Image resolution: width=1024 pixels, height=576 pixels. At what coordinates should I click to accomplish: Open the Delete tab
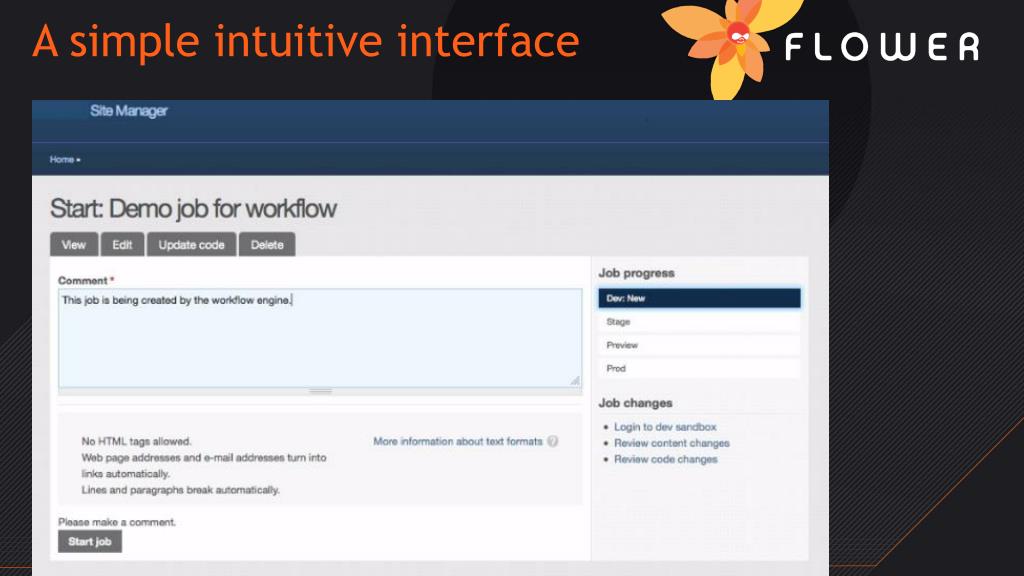tap(267, 245)
